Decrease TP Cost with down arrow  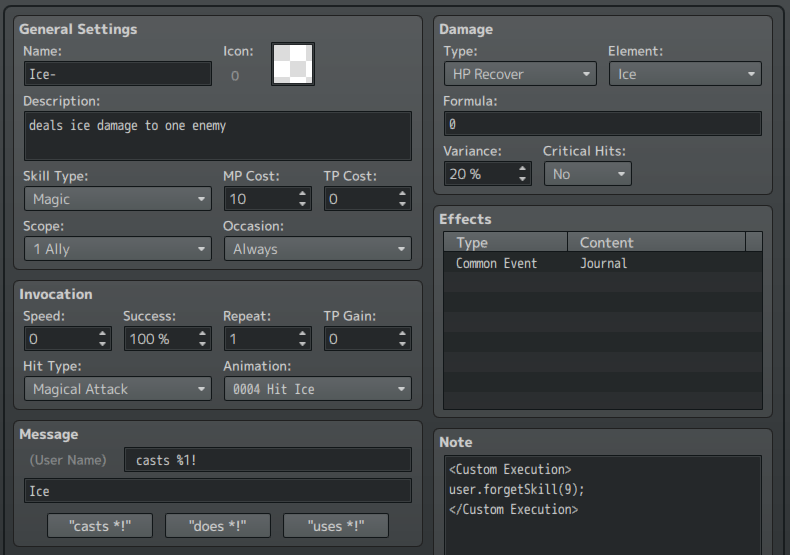(x=402, y=204)
